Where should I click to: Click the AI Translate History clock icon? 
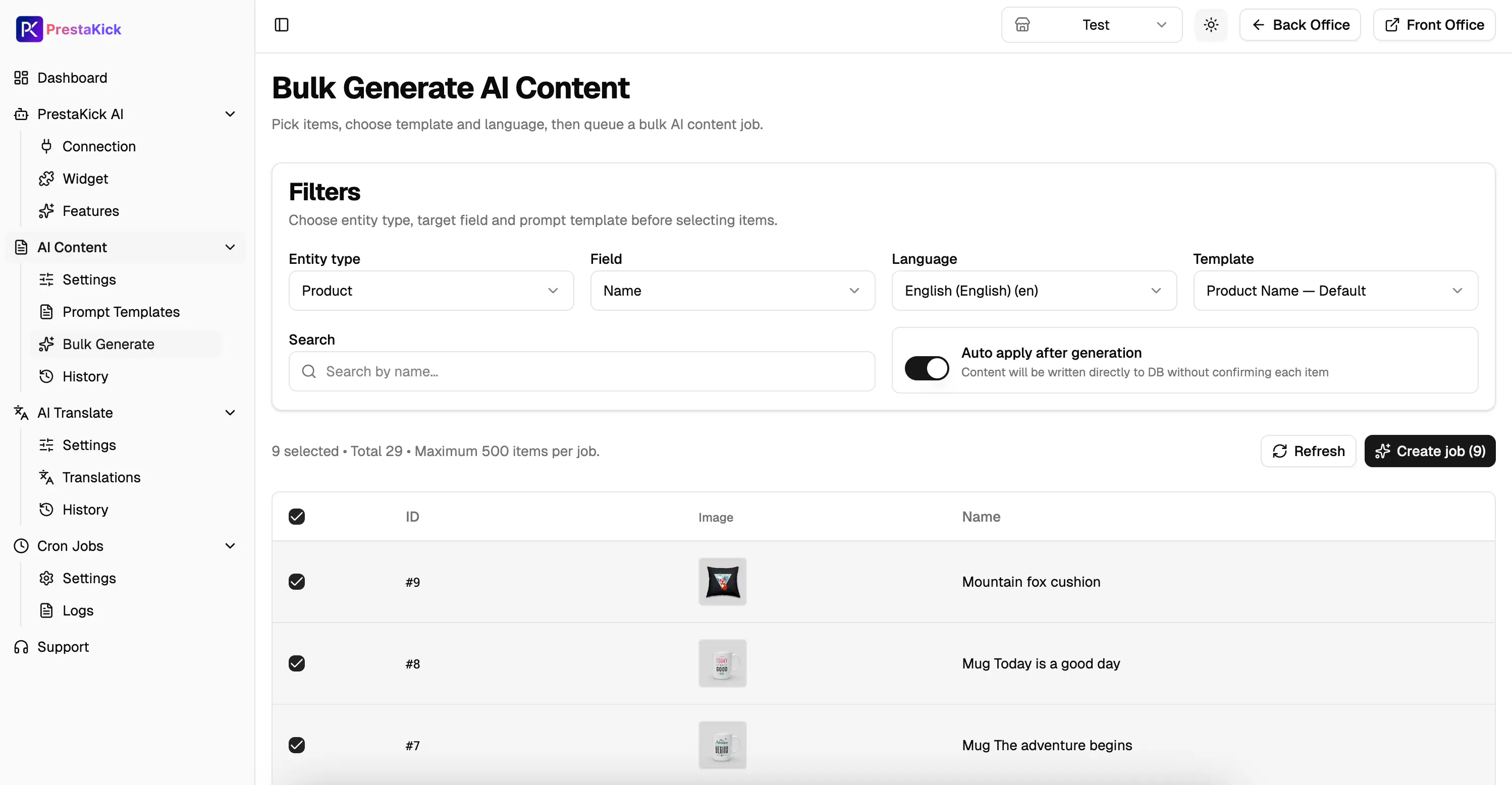point(46,509)
